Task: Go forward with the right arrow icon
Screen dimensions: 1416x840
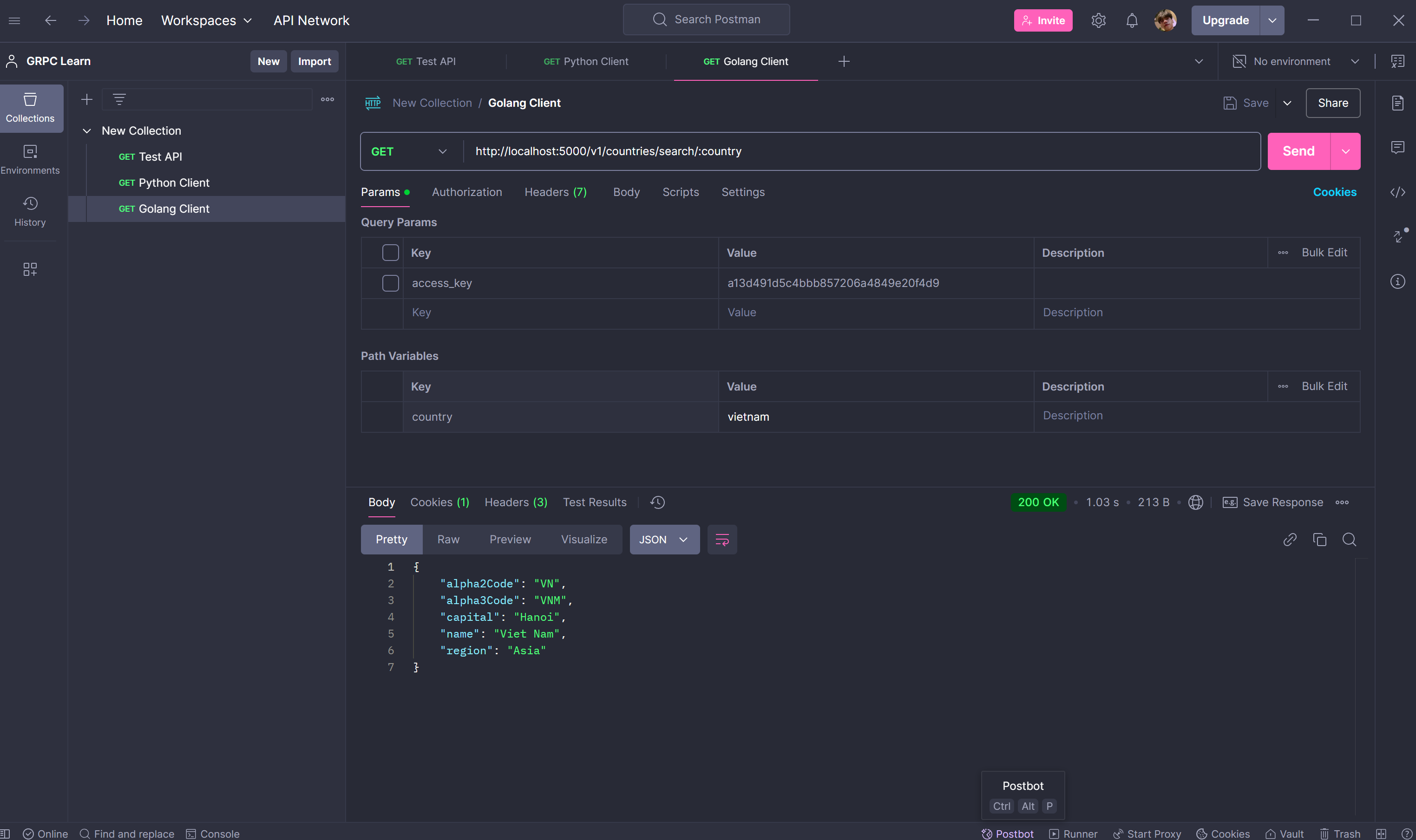Action: (x=84, y=20)
